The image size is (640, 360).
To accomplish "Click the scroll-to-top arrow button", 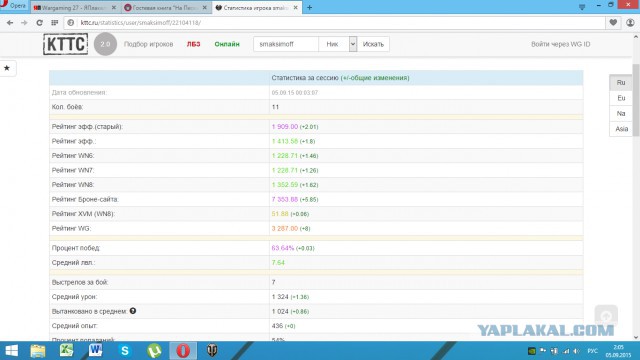I will (x=606, y=316).
